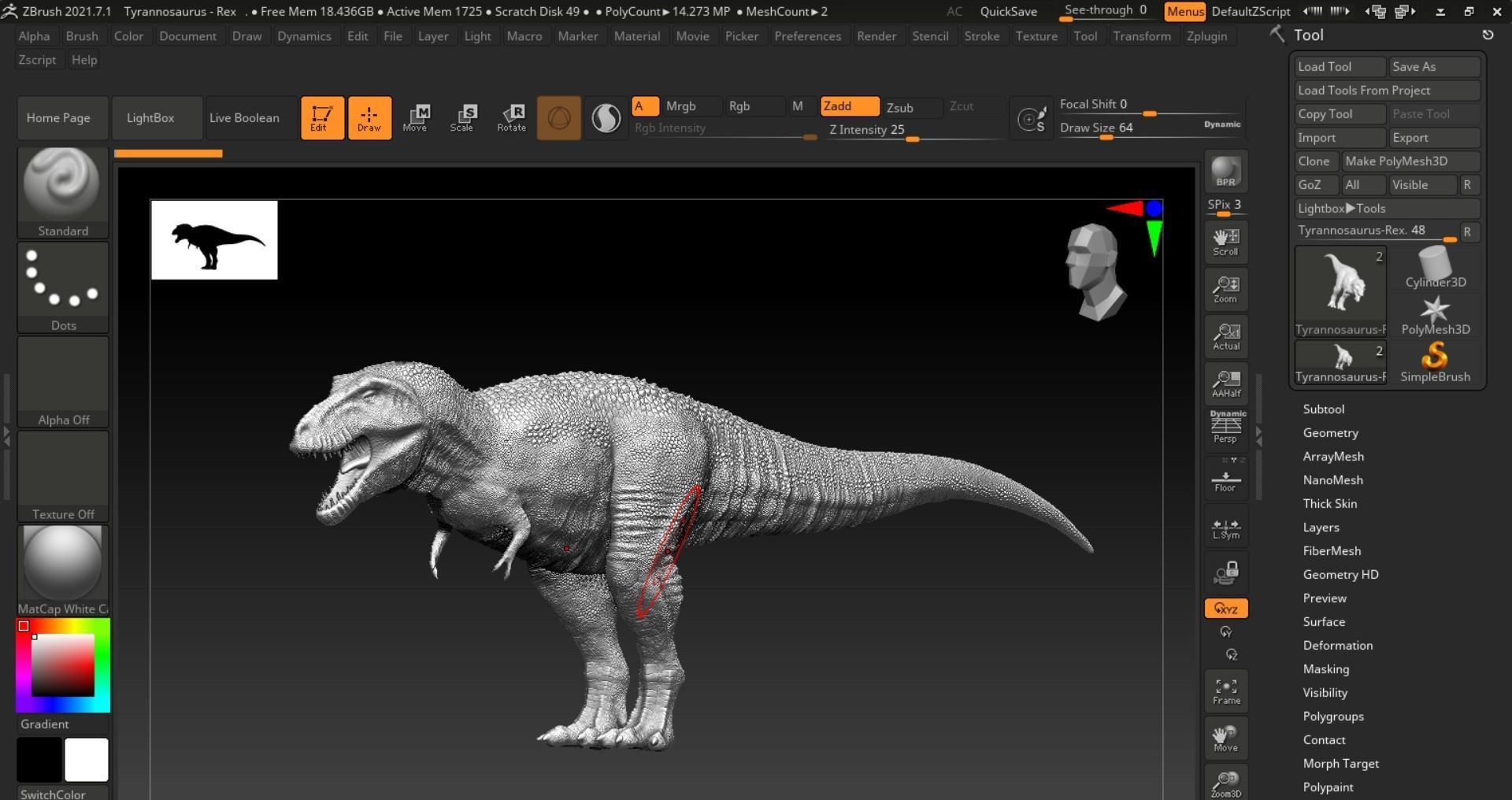
Task: Click the Gizmo 3D sphere icon
Action: coord(559,118)
